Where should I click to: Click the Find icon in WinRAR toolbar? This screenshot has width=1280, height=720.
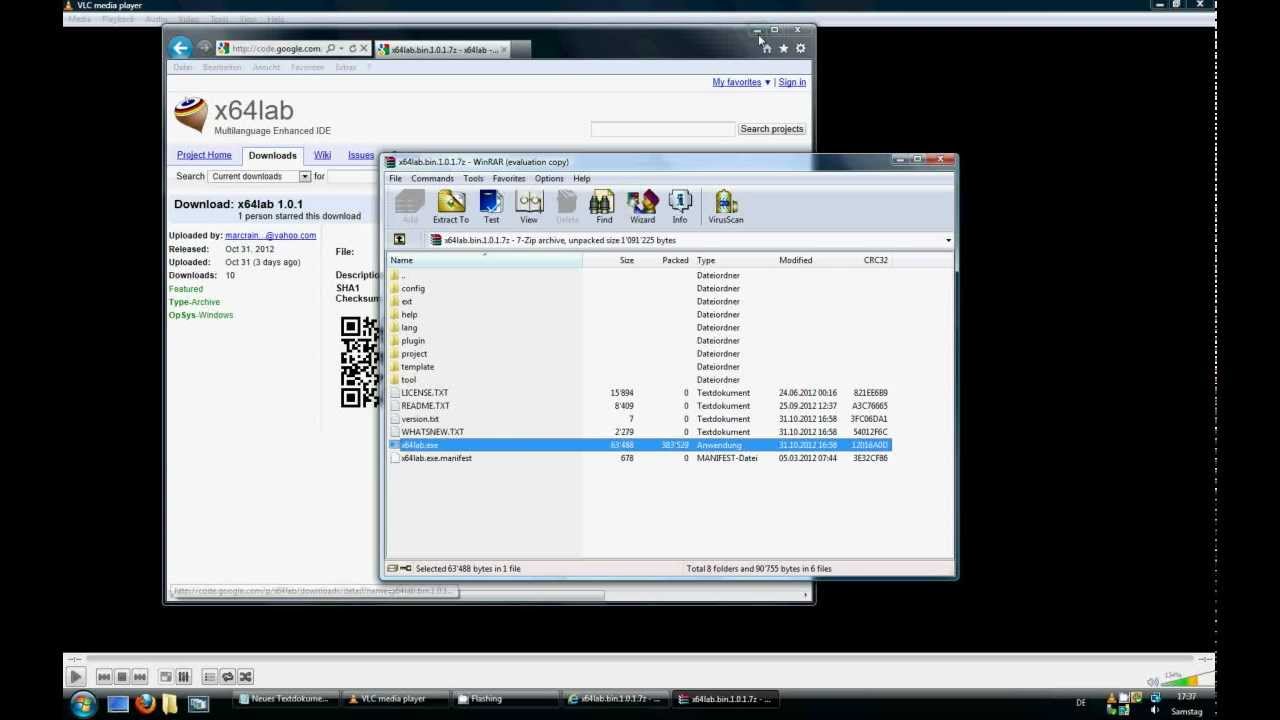click(x=604, y=207)
